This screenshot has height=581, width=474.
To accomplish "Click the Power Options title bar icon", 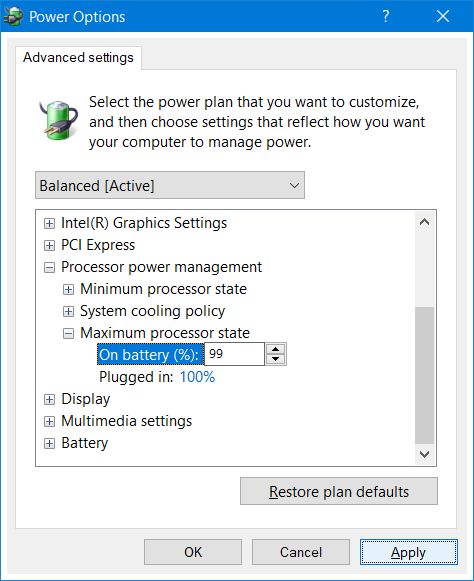I will point(14,16).
